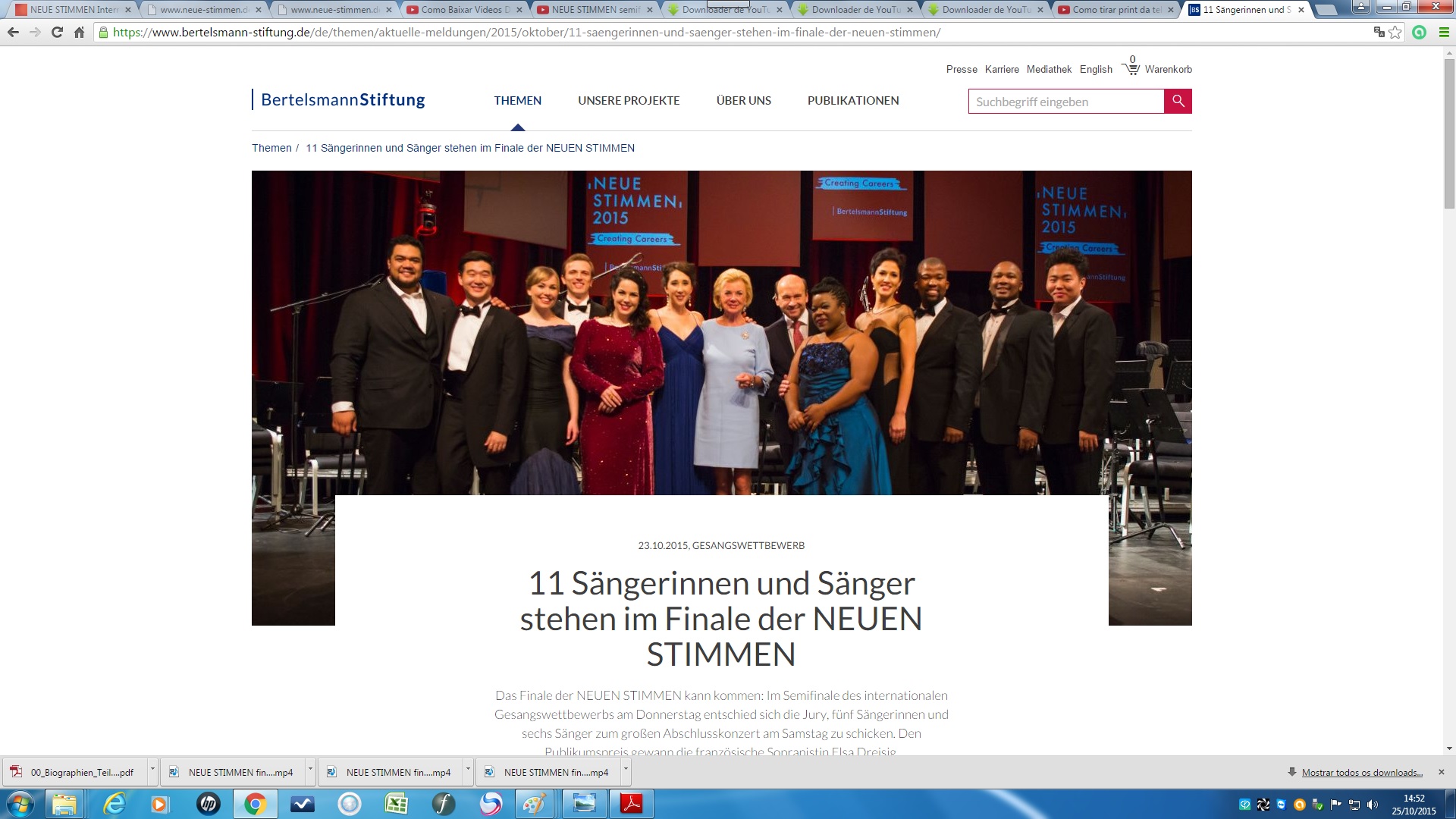1456x819 pixels.
Task: Open the UNSERE PROJEKTE menu
Action: coord(629,101)
